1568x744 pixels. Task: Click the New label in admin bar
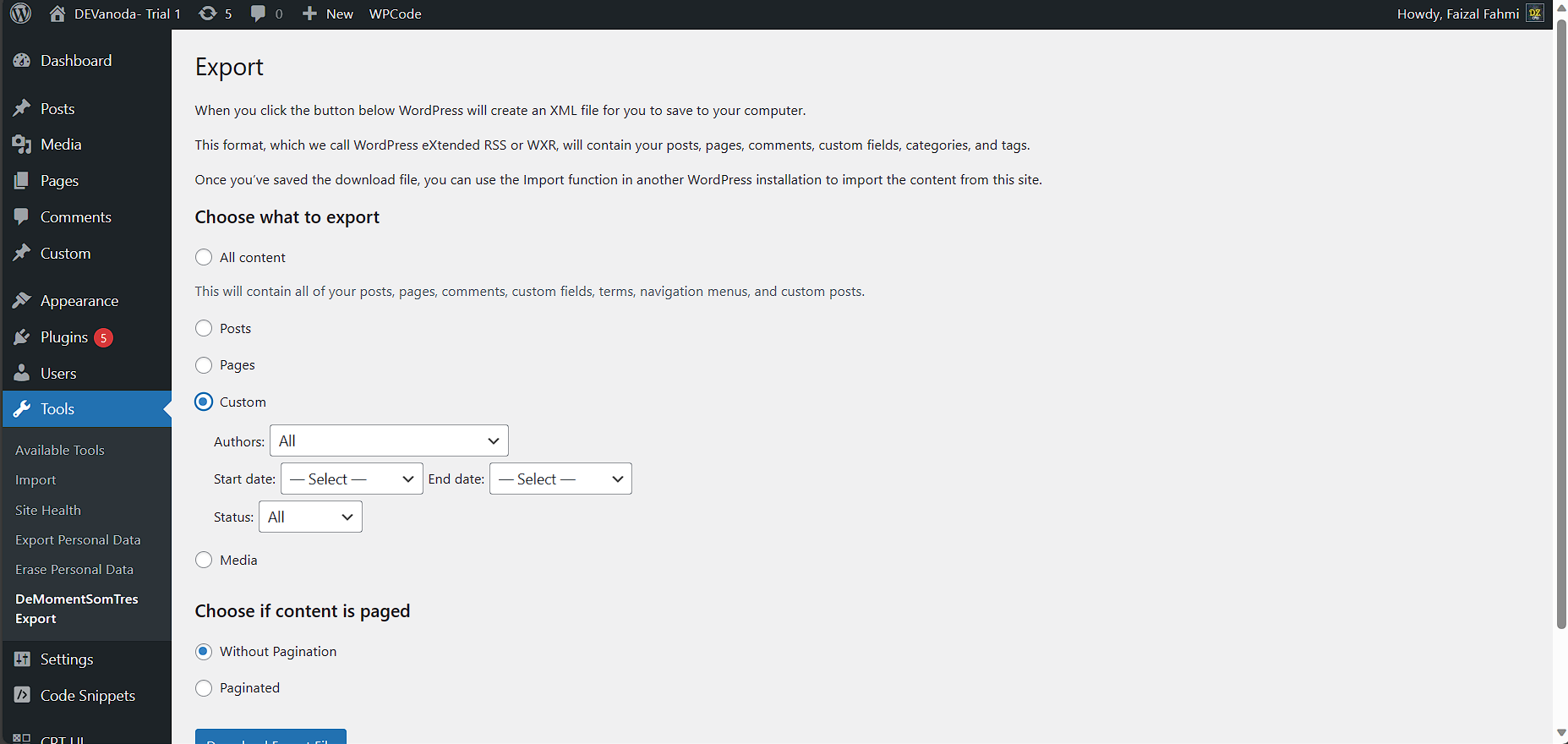pyautogui.click(x=340, y=14)
